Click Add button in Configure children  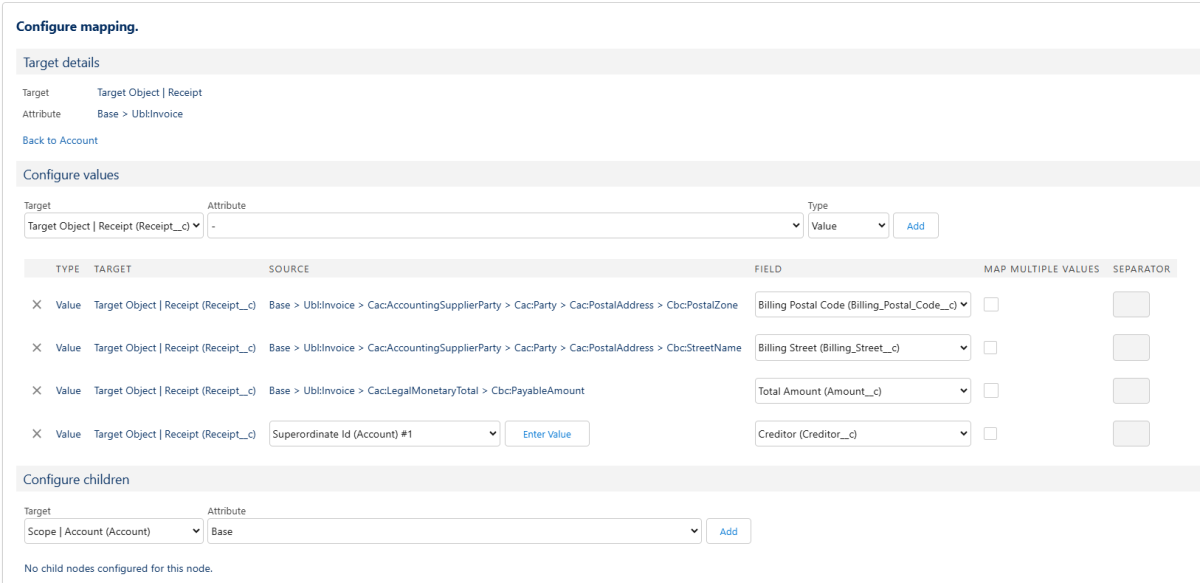point(728,532)
